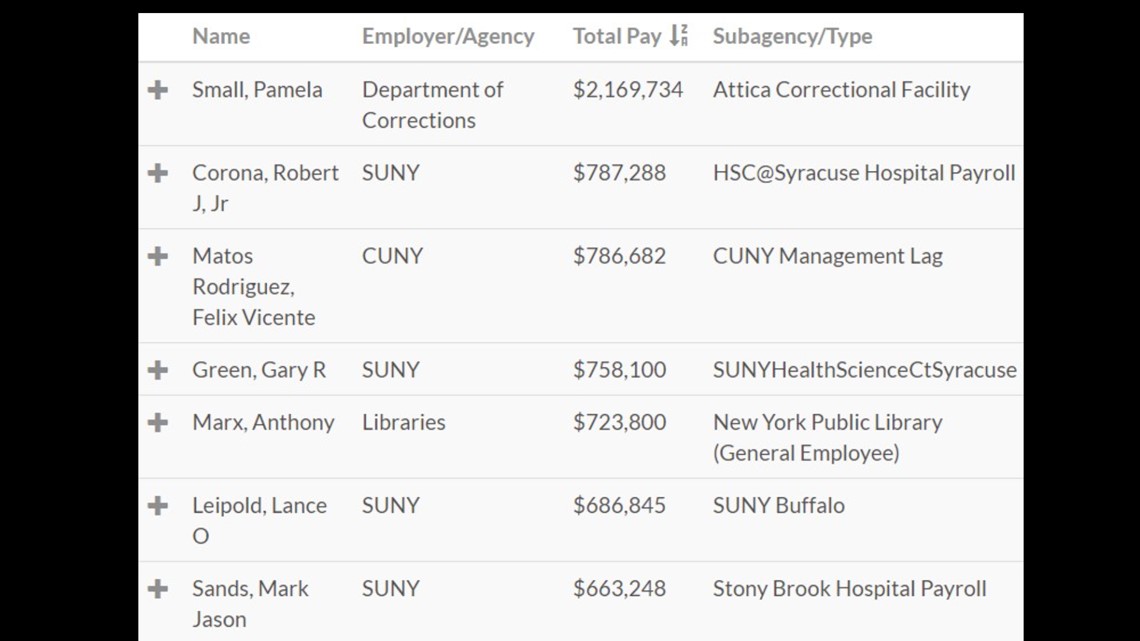Select the Libraries employer cell
The image size is (1140, 641).
pyautogui.click(x=404, y=422)
